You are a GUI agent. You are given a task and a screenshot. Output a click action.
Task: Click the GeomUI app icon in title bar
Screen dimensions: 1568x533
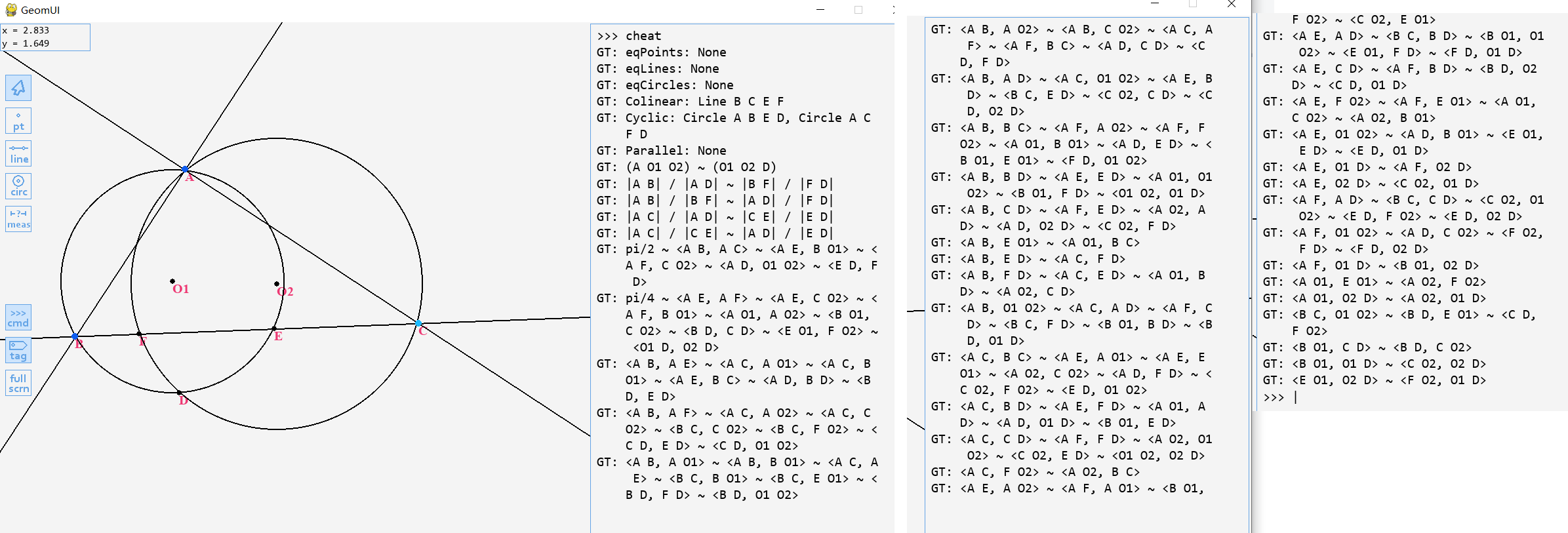[10, 10]
